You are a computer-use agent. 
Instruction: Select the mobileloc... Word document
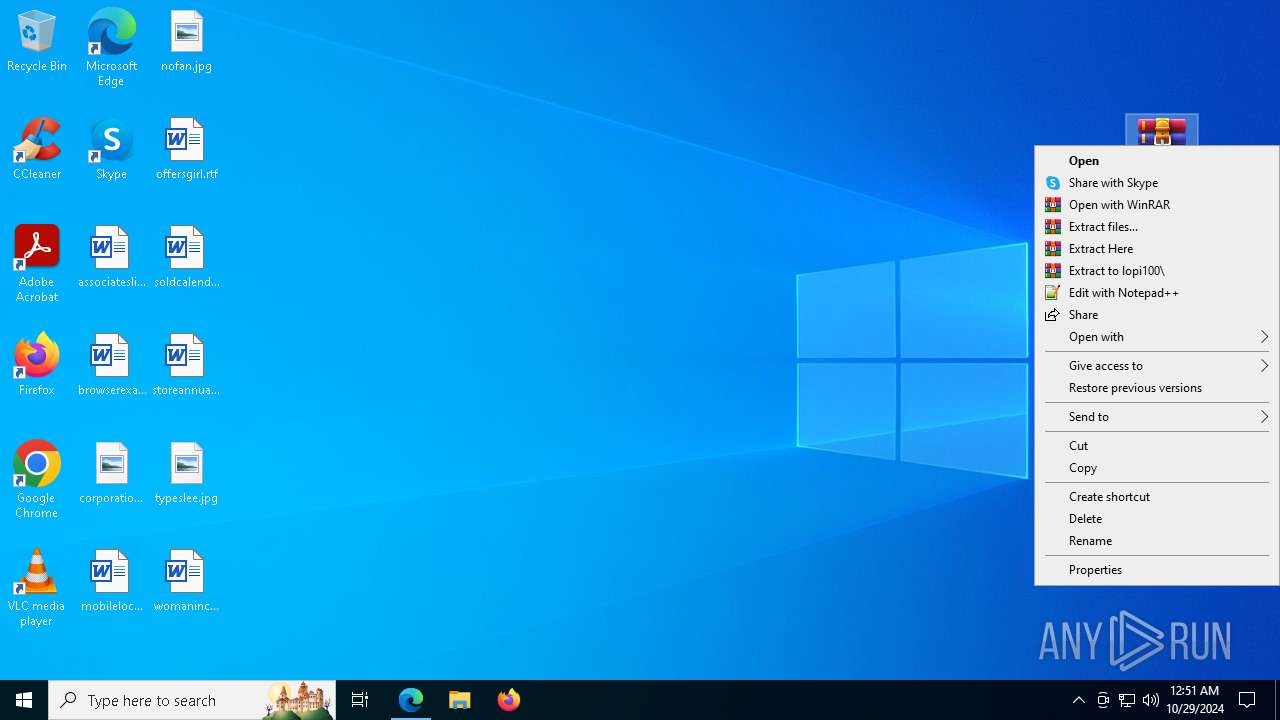111,582
